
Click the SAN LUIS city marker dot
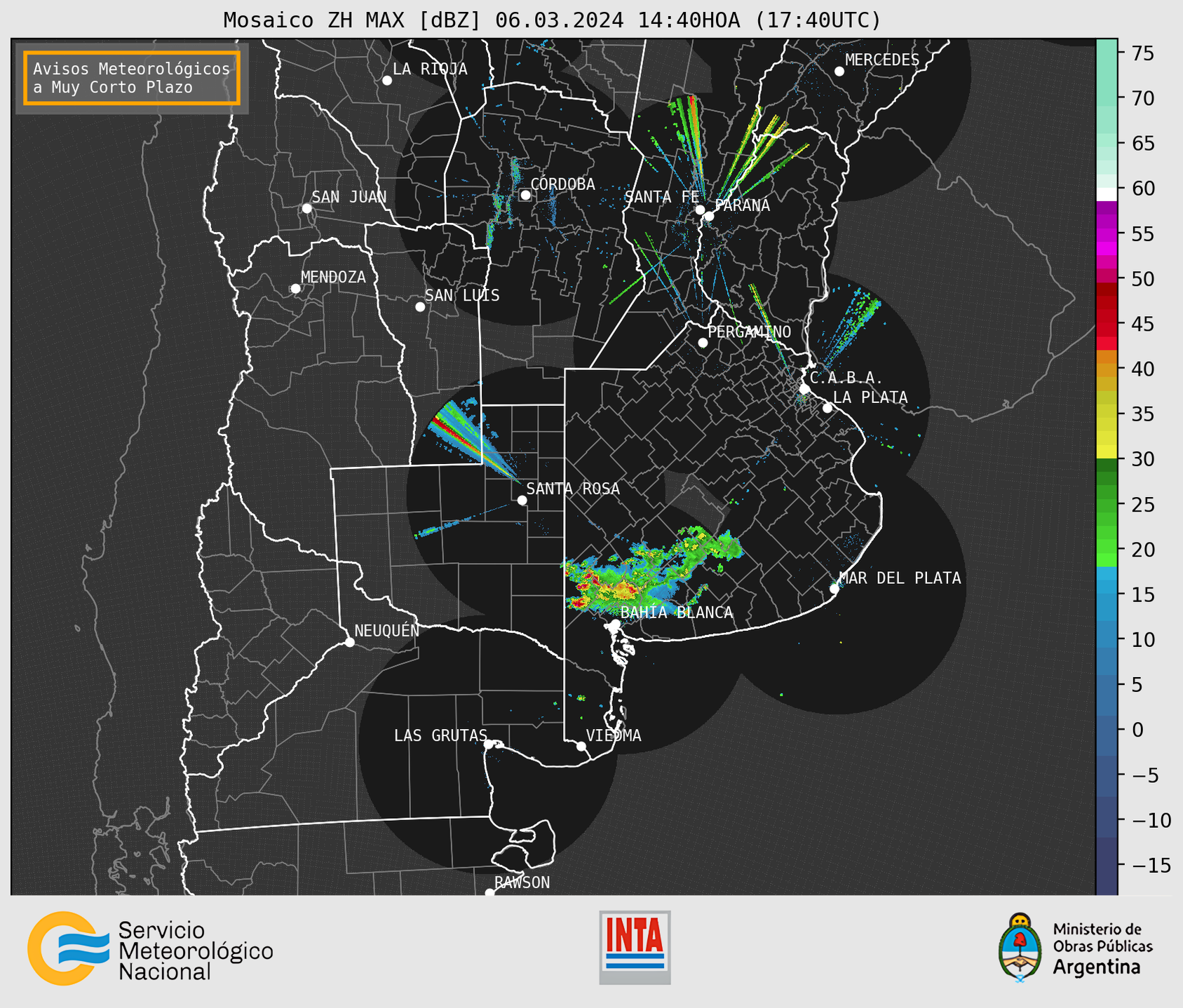pyautogui.click(x=420, y=307)
